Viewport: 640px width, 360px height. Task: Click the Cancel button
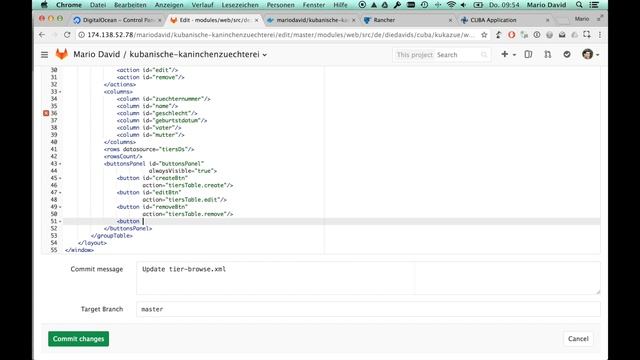(578, 339)
